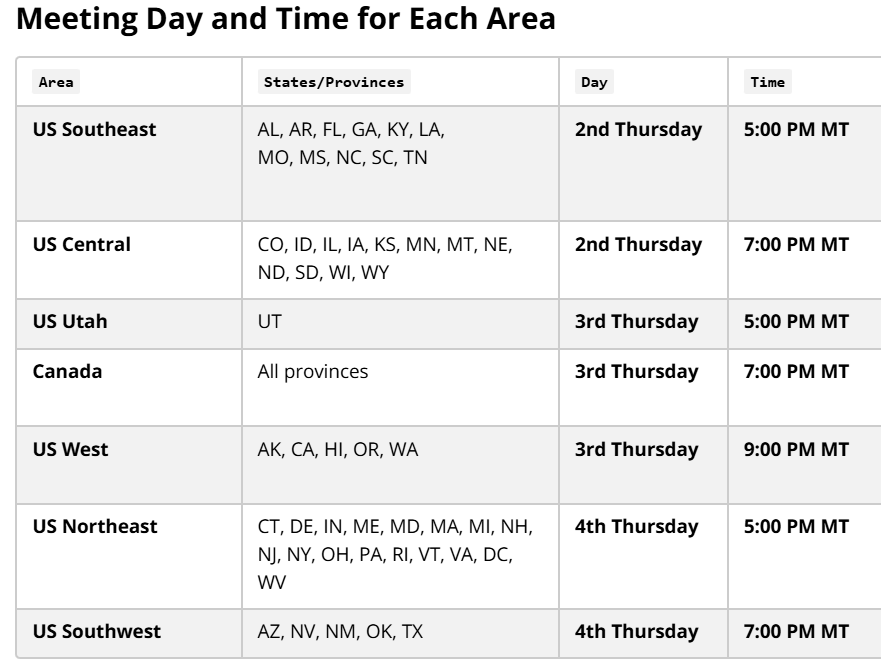This screenshot has height=659, width=881.
Task: Select the US Southwest area cell
Action: click(129, 633)
